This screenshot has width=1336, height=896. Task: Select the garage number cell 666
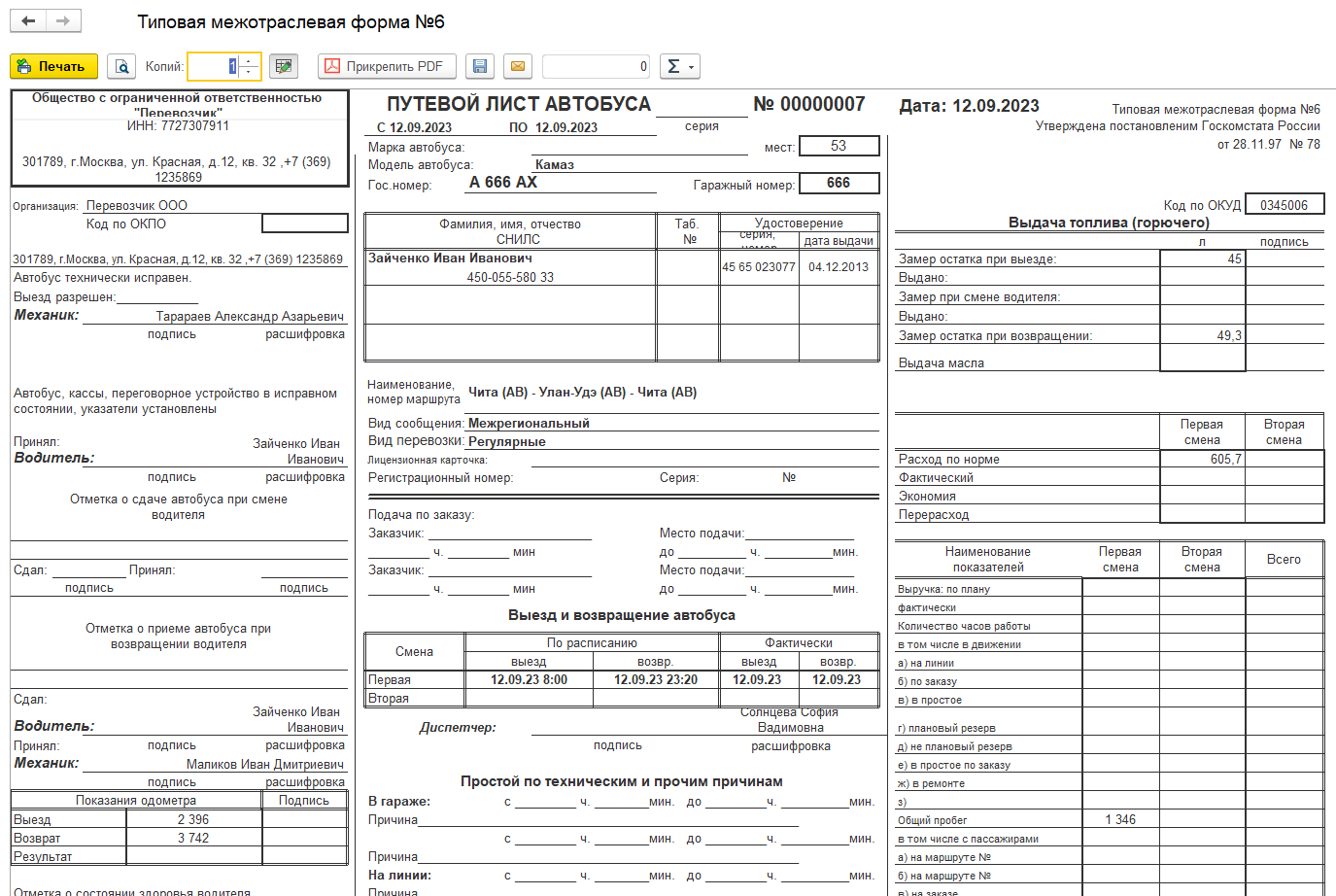(x=839, y=183)
